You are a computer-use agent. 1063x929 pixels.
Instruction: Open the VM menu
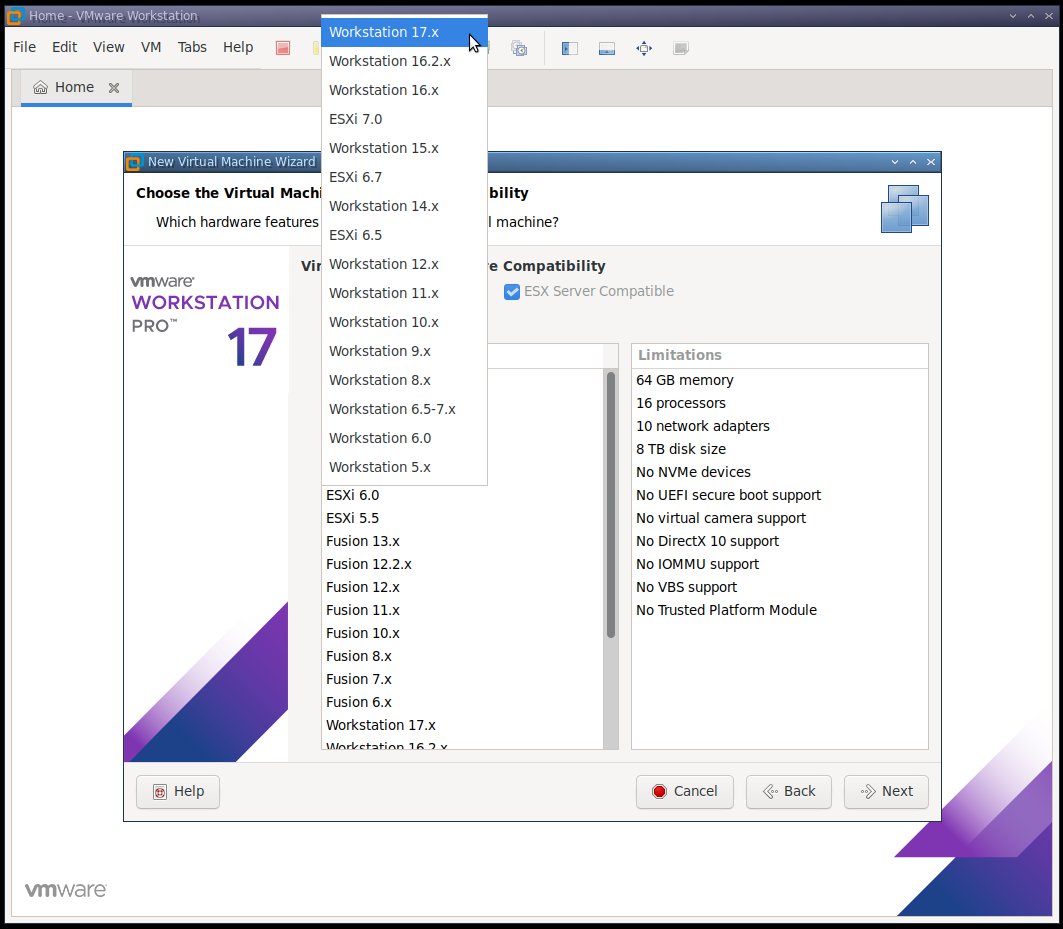(x=151, y=47)
